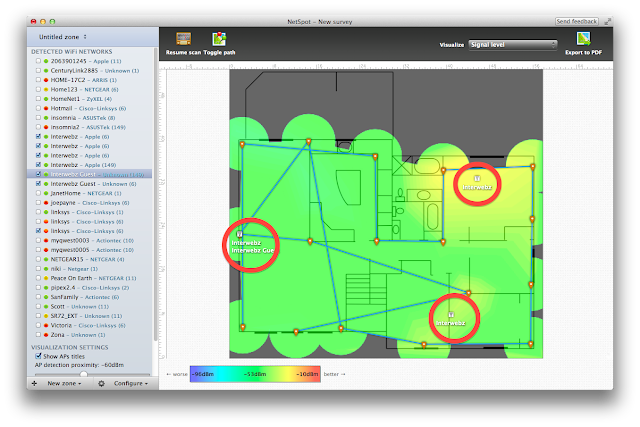This screenshot has height=427, width=640.
Task: Click the -96dBm end of the legend
Action: coord(203,374)
